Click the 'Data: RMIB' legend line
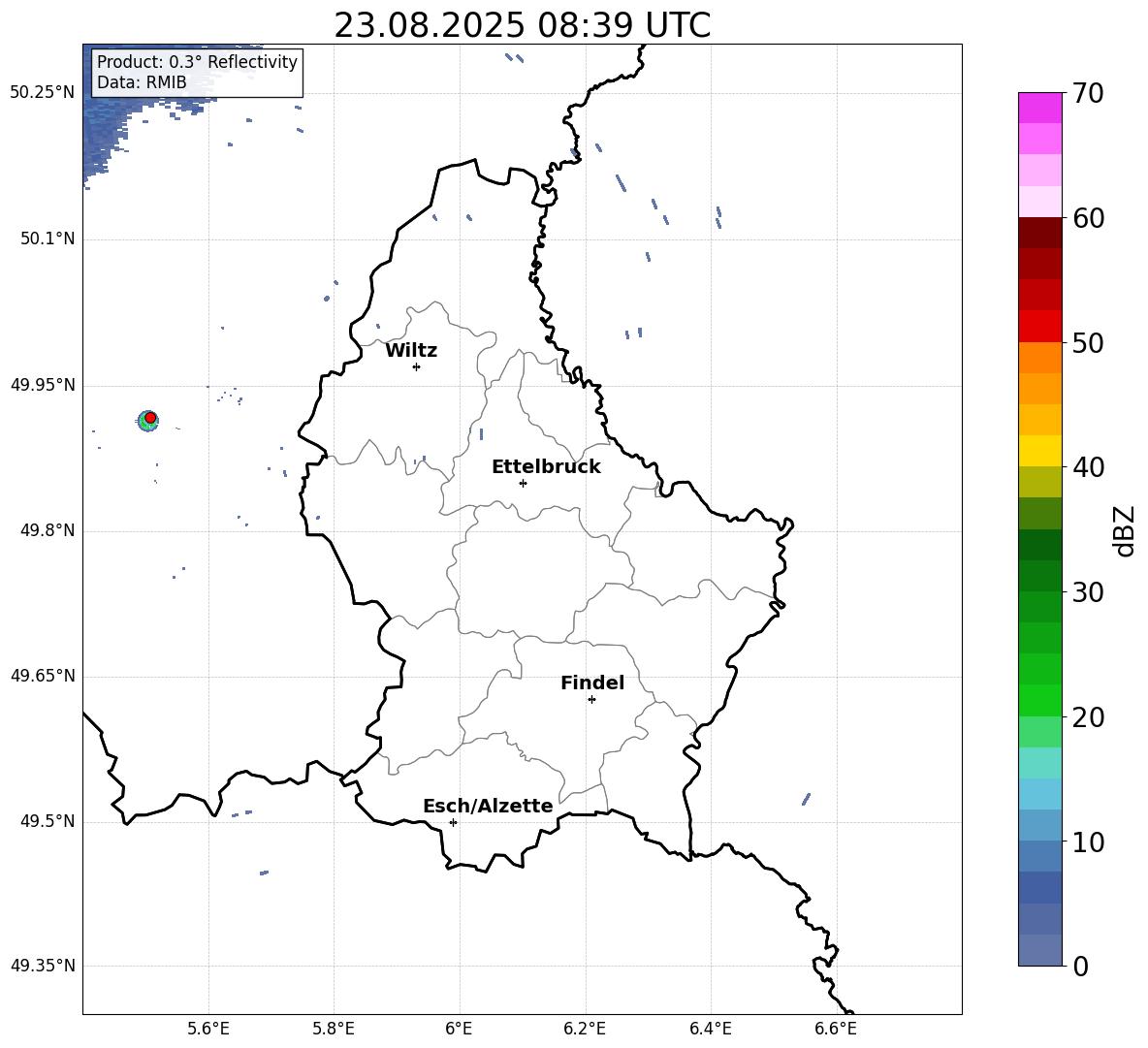1148x1048 pixels. pyautogui.click(x=142, y=82)
